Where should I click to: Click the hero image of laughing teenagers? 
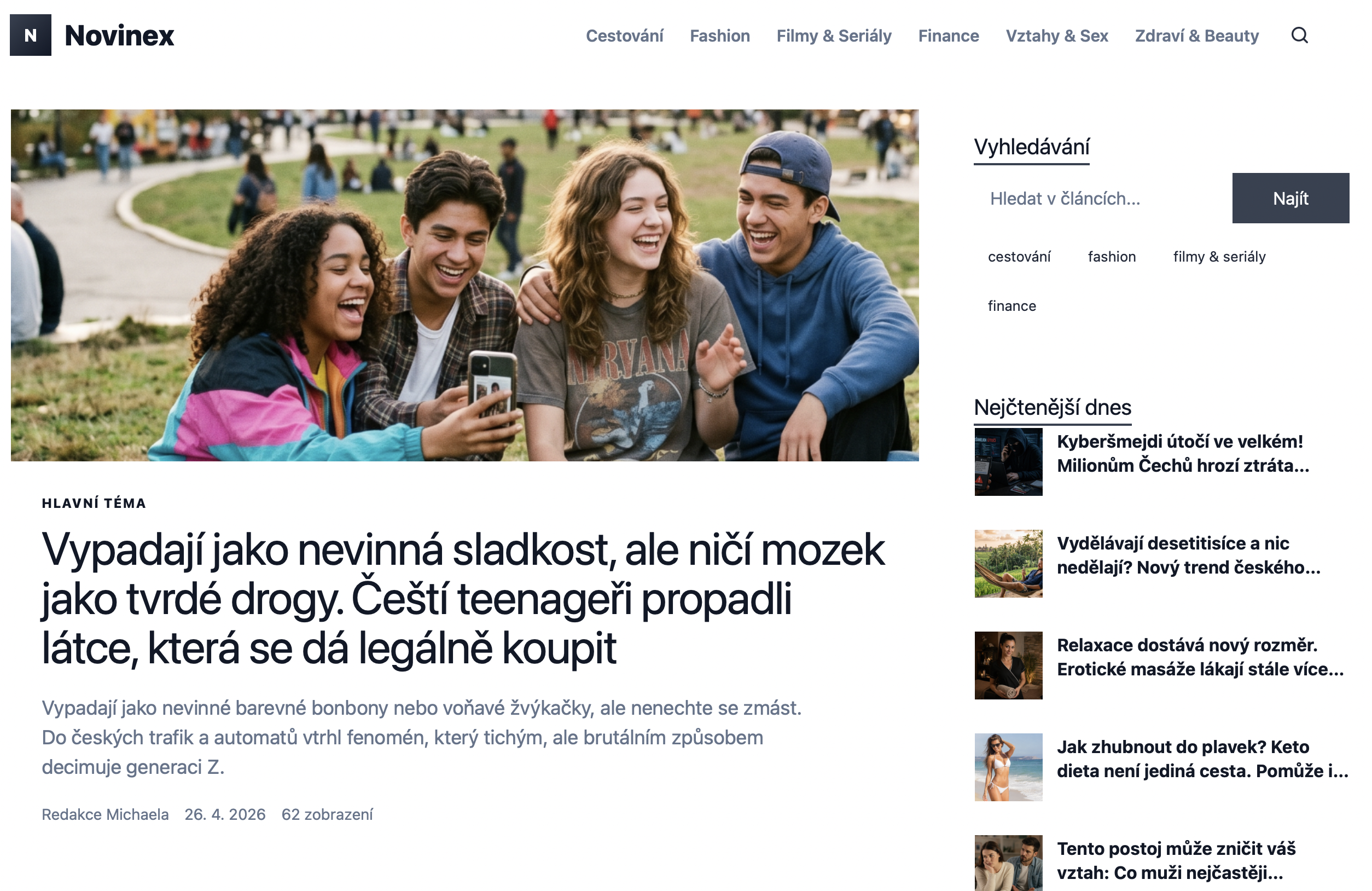click(x=464, y=285)
